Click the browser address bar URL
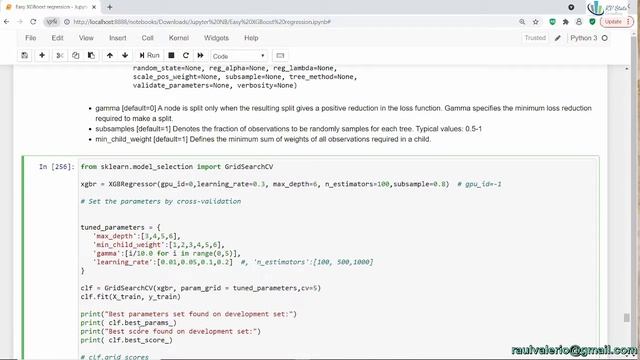 pyautogui.click(x=202, y=22)
